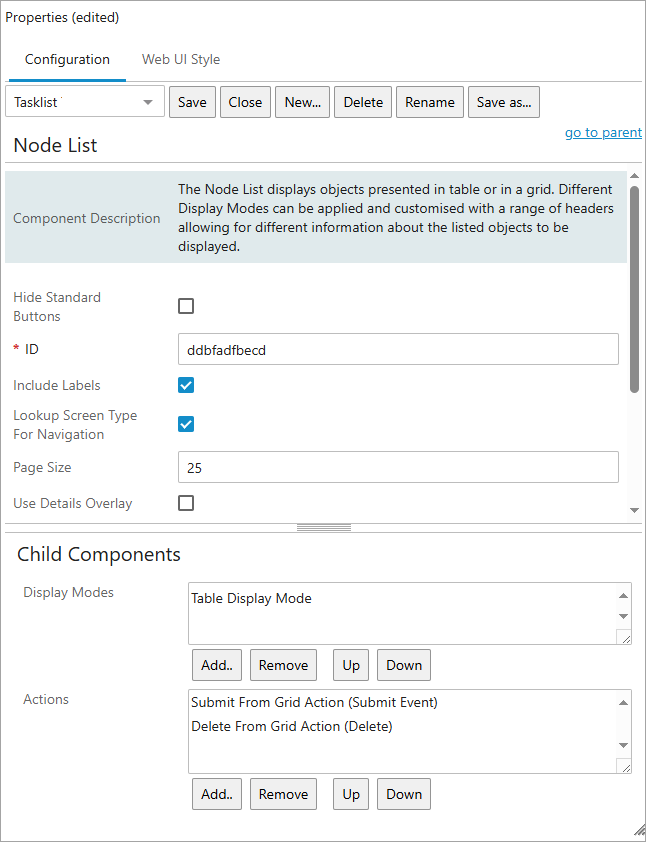
Task: Click the horizontal splitter handle above Child Components
Action: click(x=324, y=527)
